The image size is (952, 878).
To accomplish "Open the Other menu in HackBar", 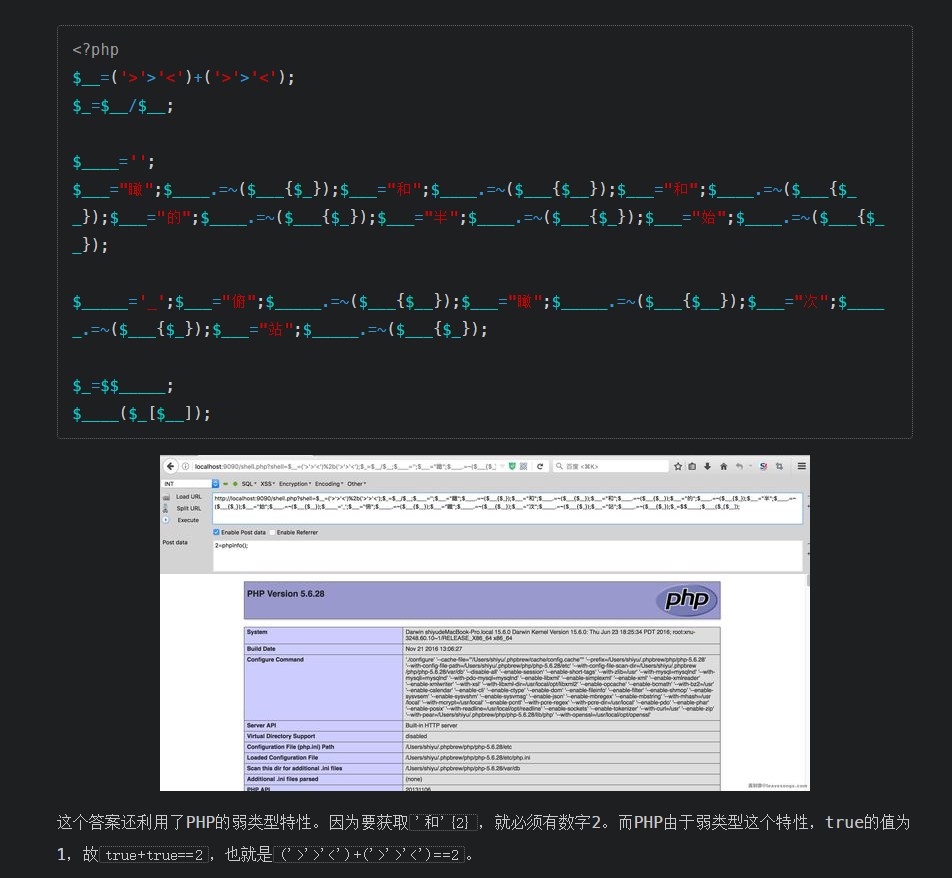I will [x=354, y=483].
